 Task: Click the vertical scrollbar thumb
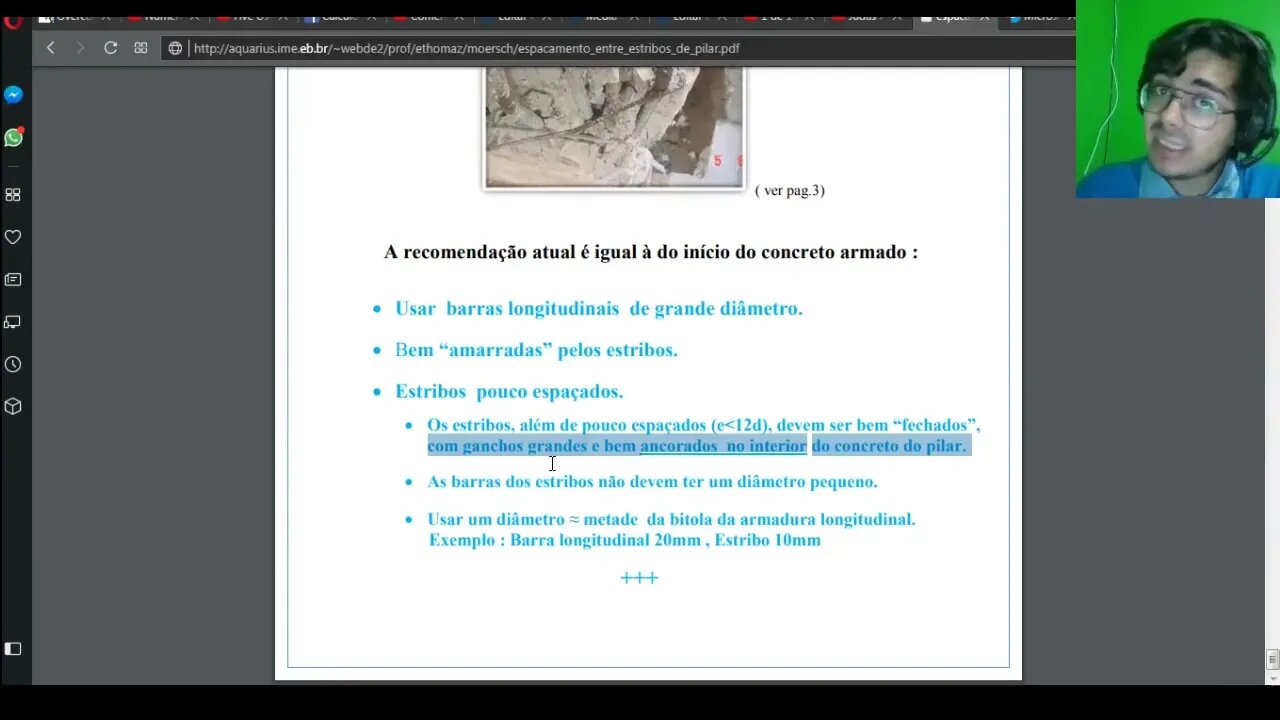pyautogui.click(x=1272, y=659)
